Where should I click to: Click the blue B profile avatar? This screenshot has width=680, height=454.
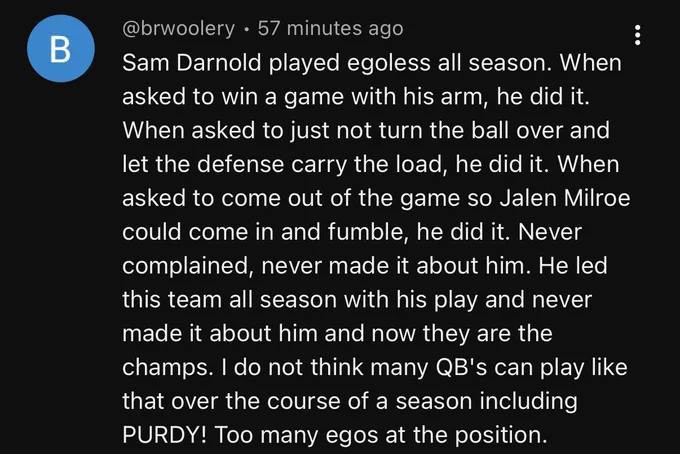tap(61, 49)
